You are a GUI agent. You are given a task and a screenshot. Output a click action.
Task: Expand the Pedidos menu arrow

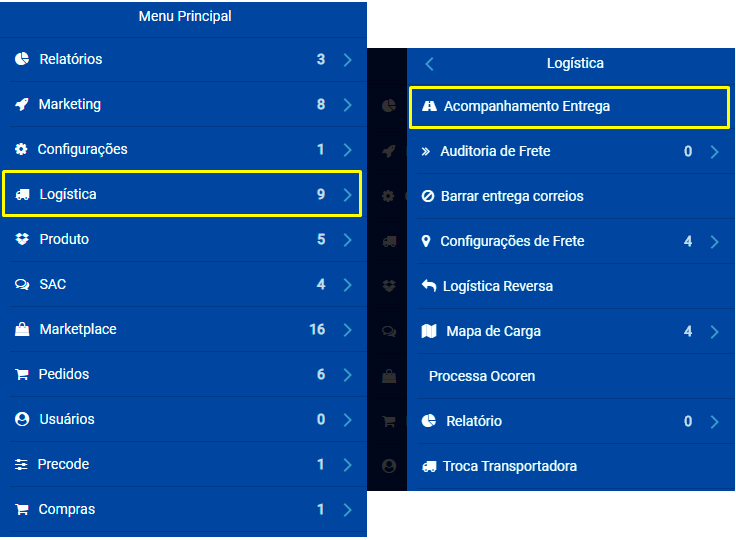[347, 375]
